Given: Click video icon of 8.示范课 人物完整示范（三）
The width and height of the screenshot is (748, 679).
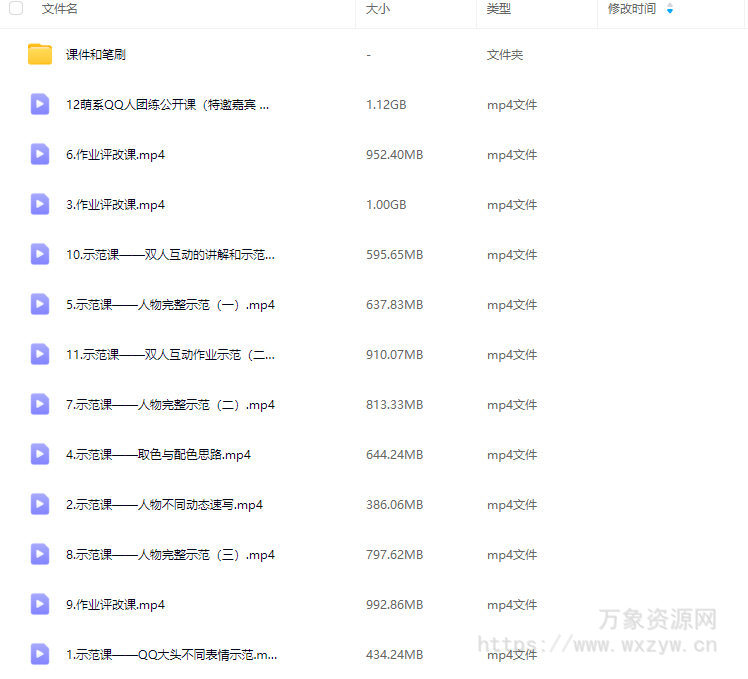Looking at the screenshot, I should pyautogui.click(x=40, y=554).
